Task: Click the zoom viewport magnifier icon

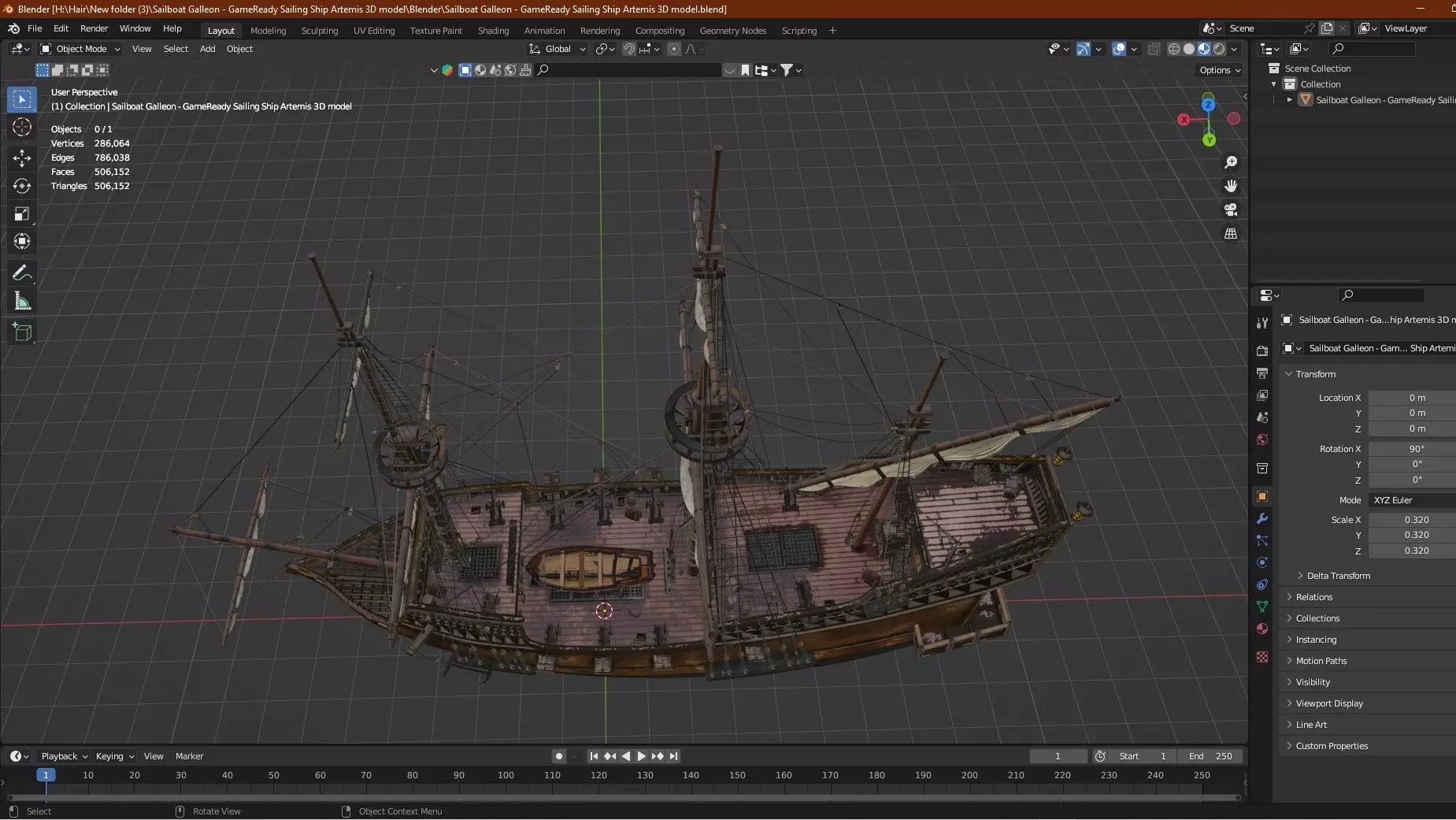Action: 1231,162
